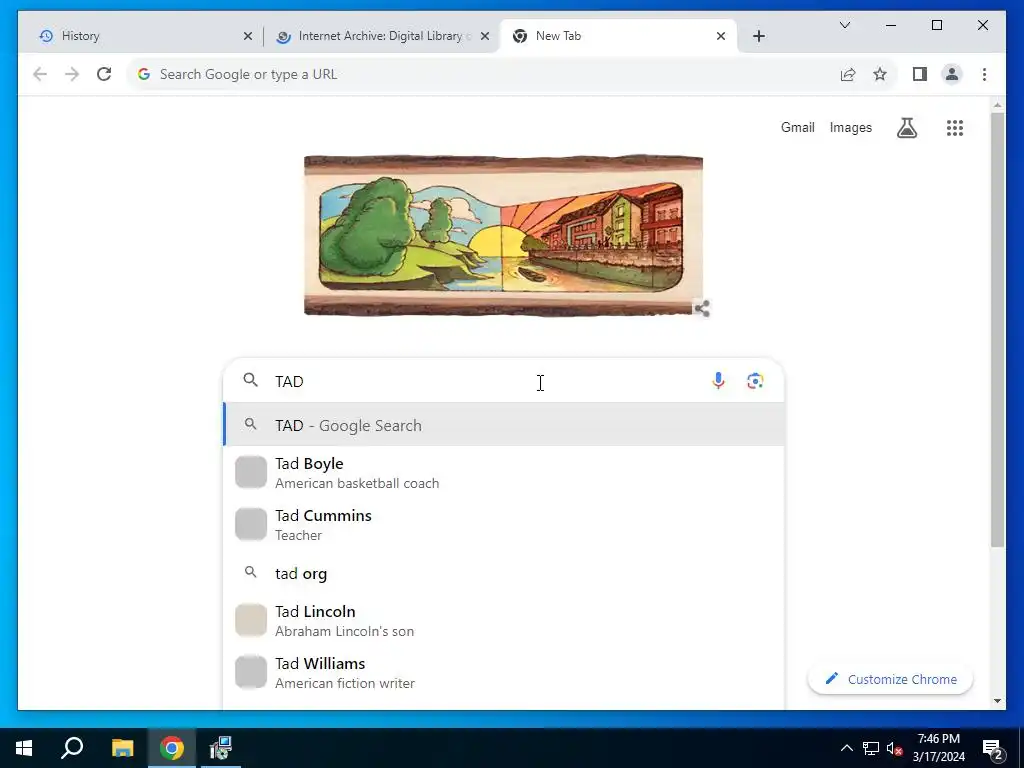Screen dimensions: 1024x768
Task: Open the Windows Start menu
Action: 24,748
